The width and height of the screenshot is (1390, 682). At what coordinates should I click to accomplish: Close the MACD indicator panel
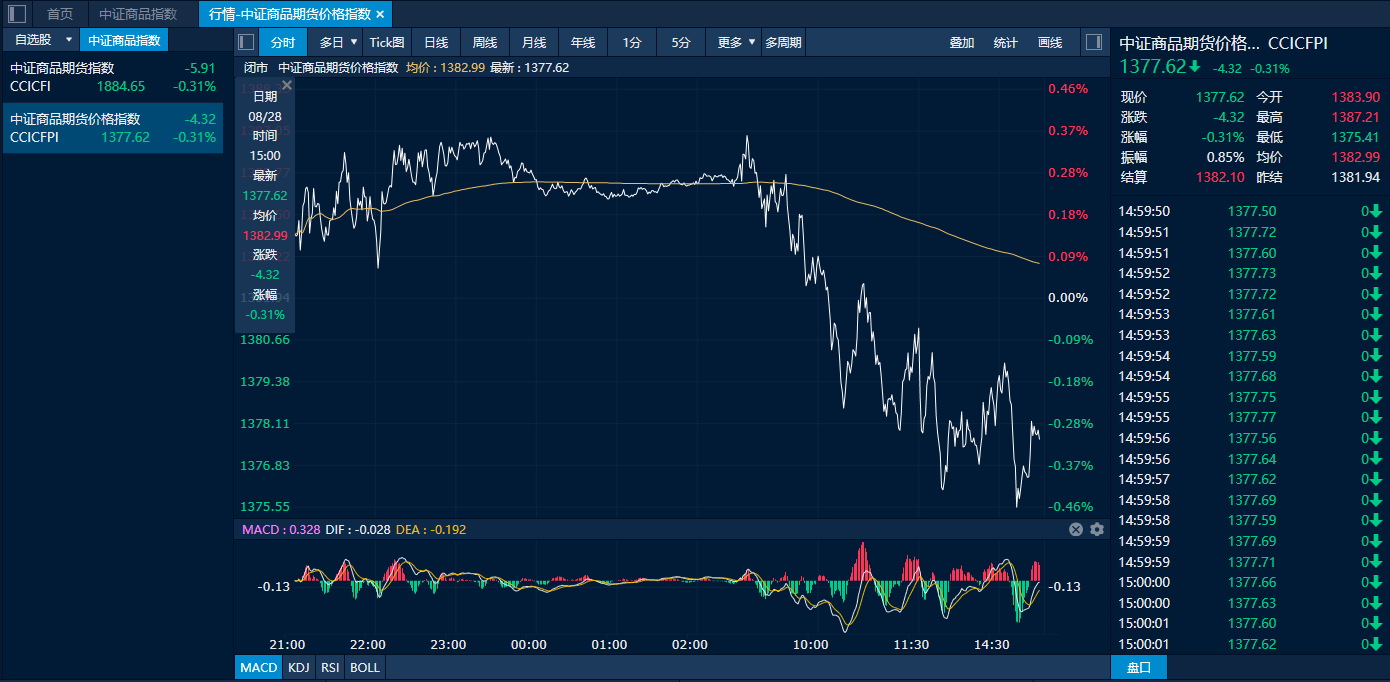1076,530
